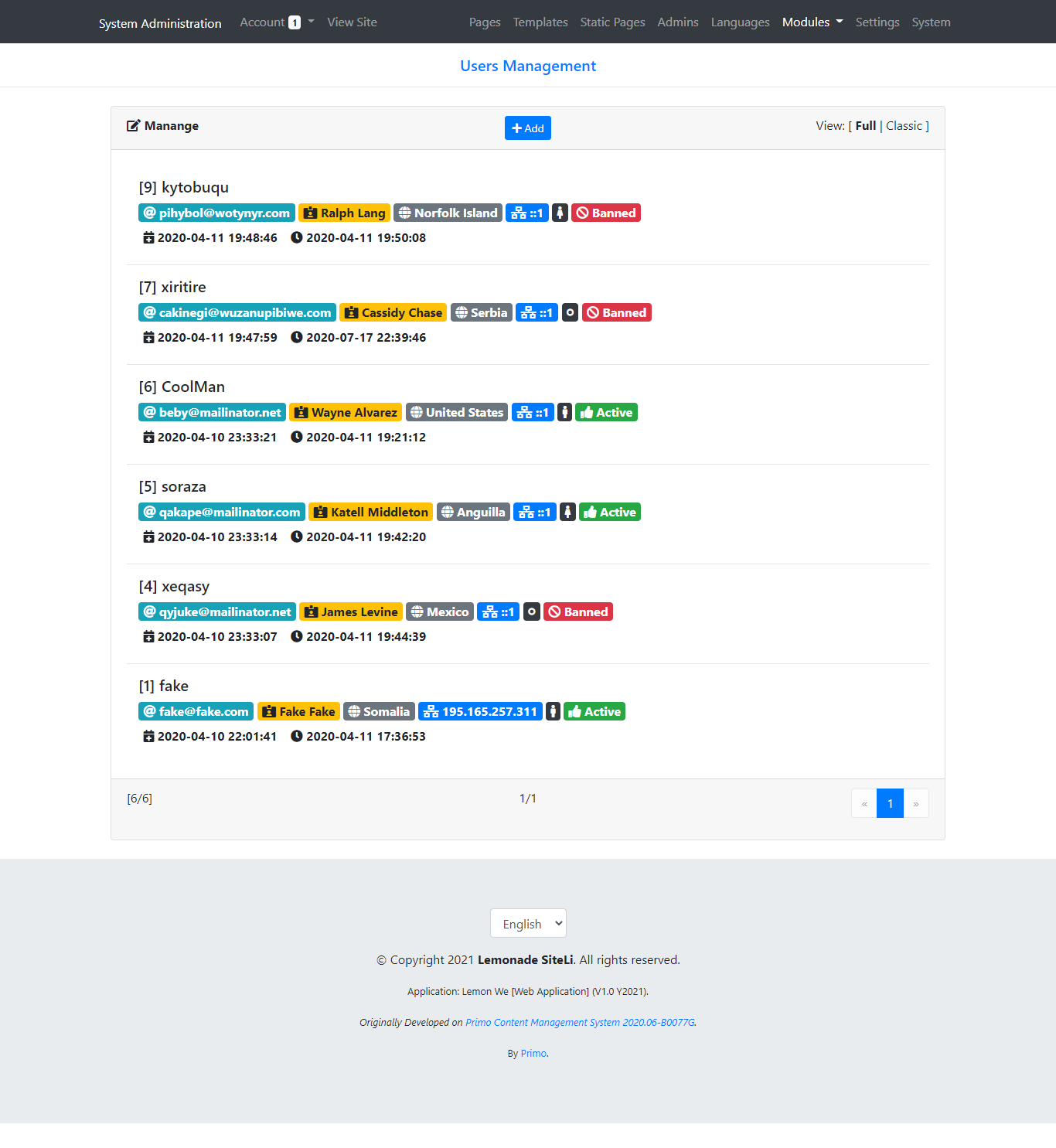
Task: Click the username [1] fake
Action: point(164,686)
